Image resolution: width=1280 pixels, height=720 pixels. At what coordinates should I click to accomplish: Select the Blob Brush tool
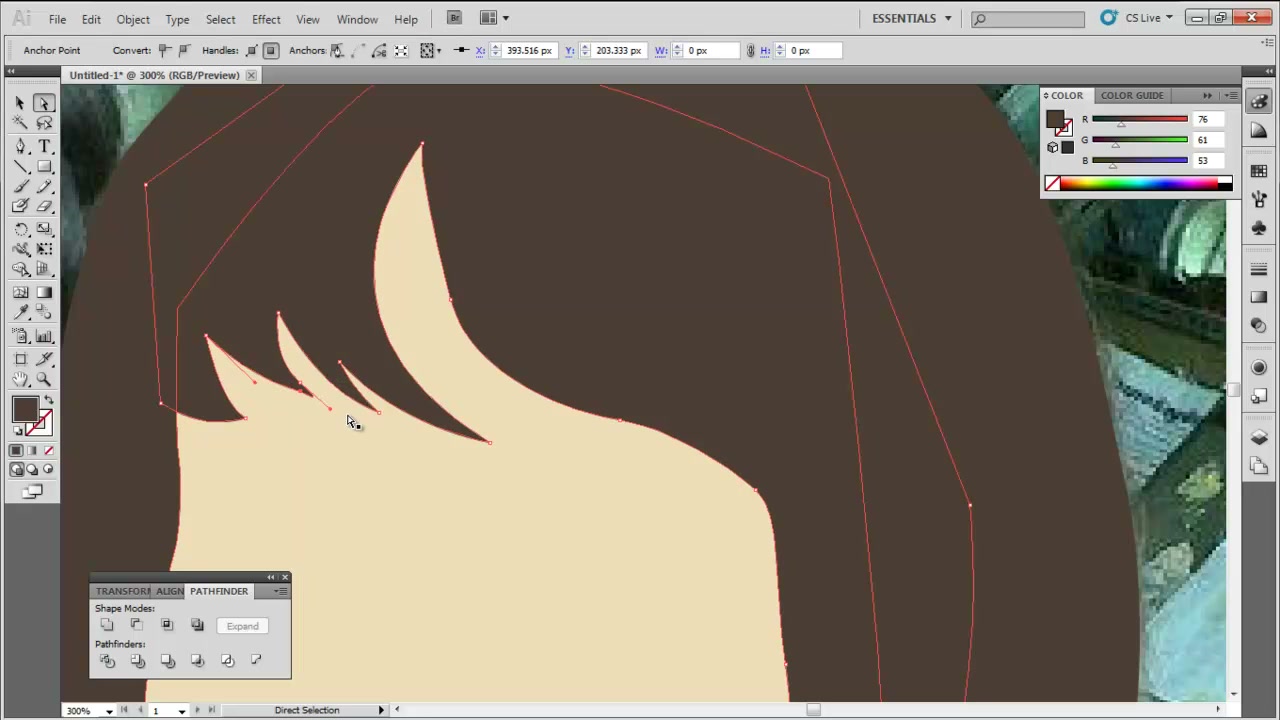click(20, 206)
